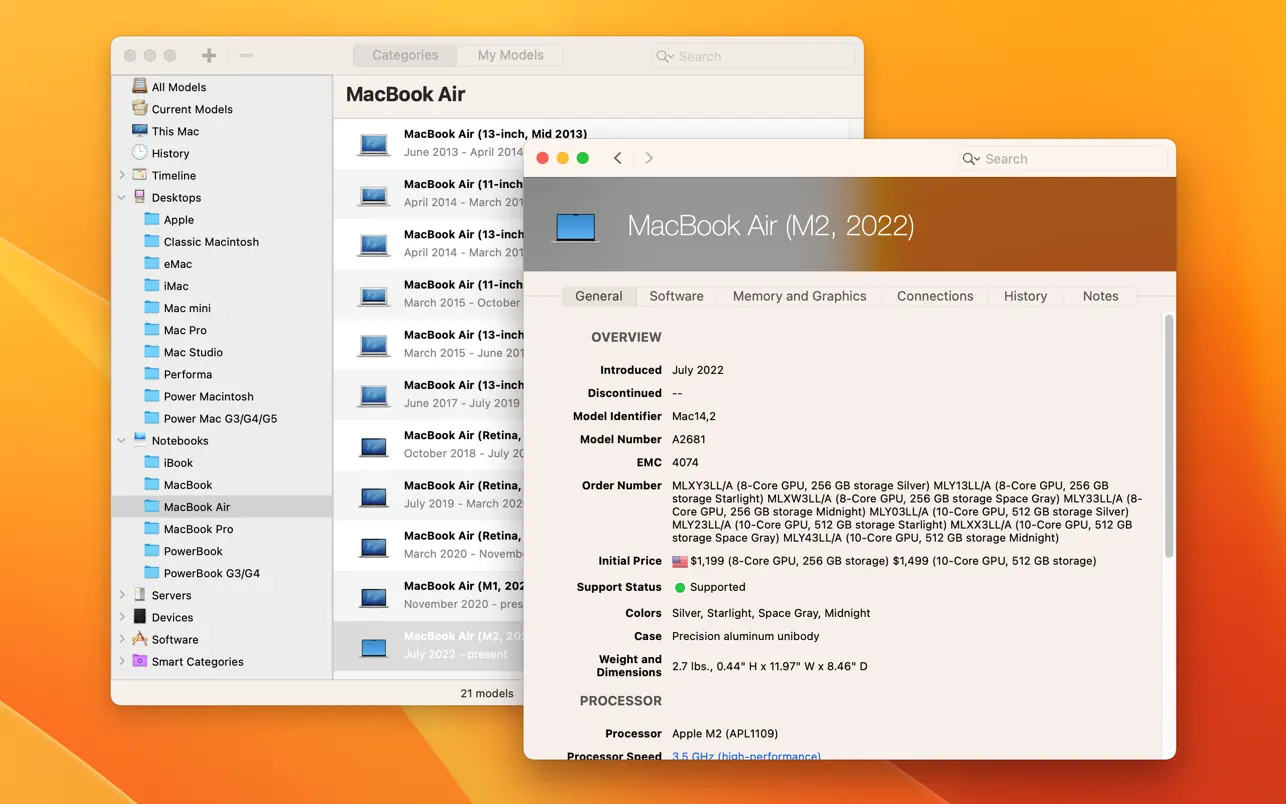The height and width of the screenshot is (804, 1286).
Task: Open the Memory and Graphics tab
Action: click(799, 296)
